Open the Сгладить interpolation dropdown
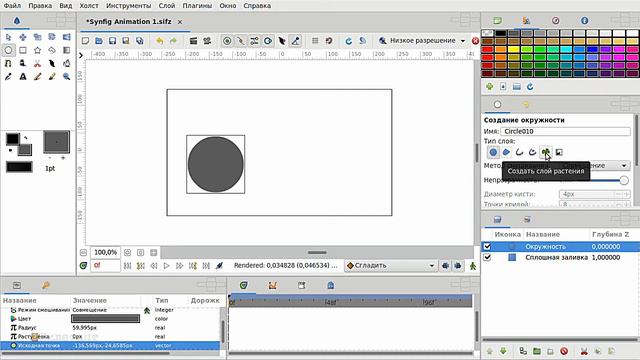640x360 pixels. (x=391, y=266)
